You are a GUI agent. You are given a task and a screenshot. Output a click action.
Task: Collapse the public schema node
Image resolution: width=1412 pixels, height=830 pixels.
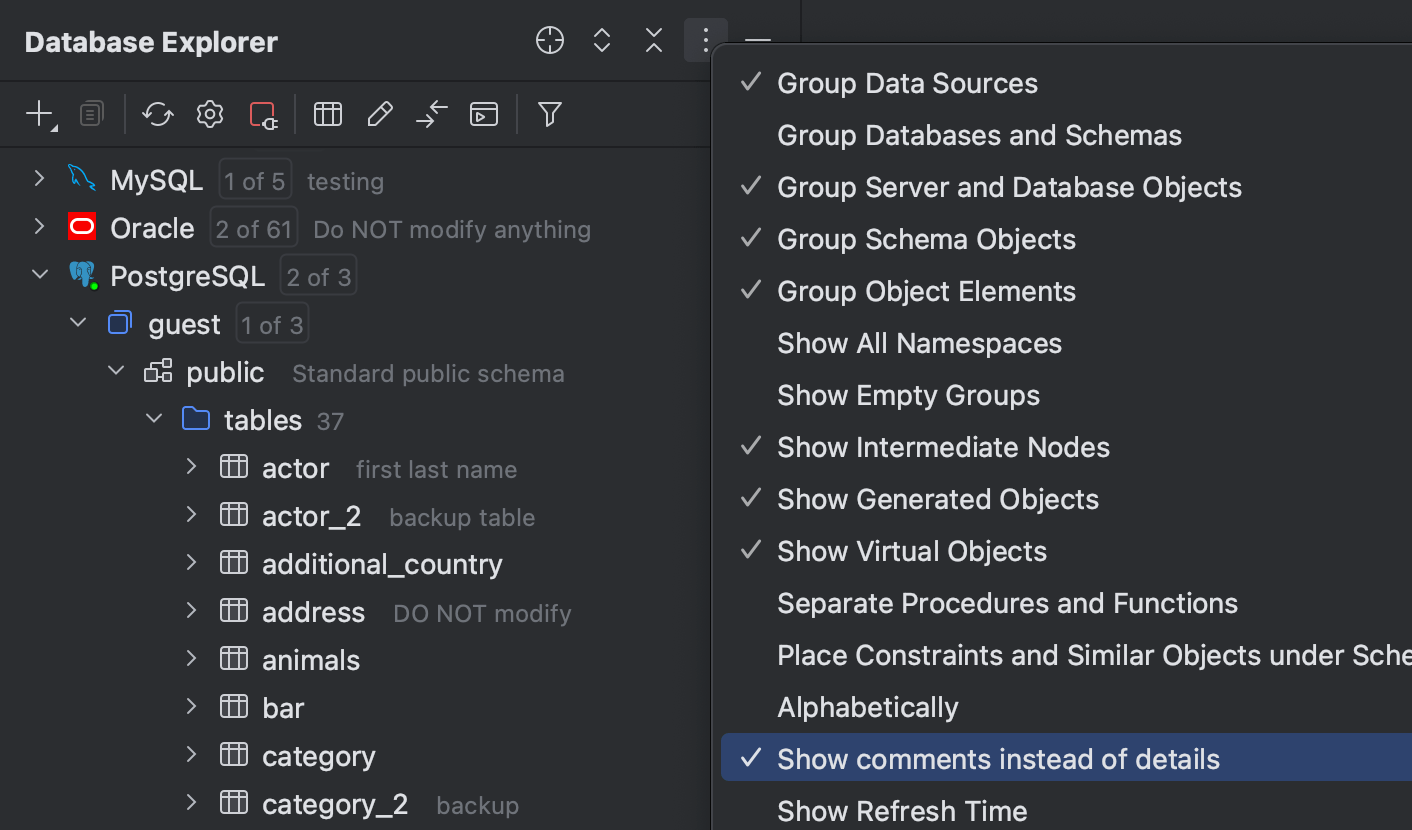pos(115,370)
